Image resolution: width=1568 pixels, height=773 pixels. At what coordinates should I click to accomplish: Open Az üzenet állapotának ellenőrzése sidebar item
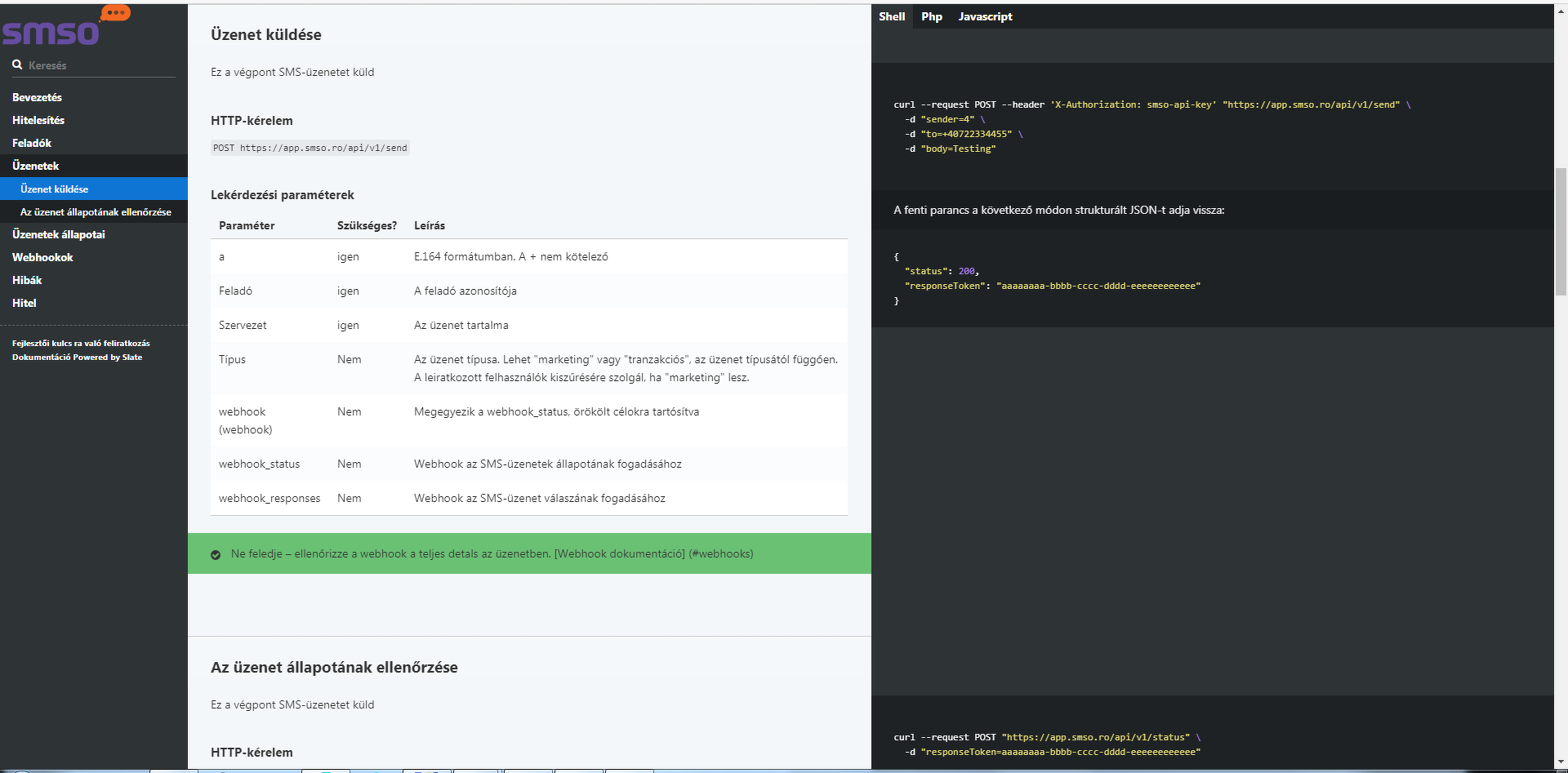tap(96, 211)
